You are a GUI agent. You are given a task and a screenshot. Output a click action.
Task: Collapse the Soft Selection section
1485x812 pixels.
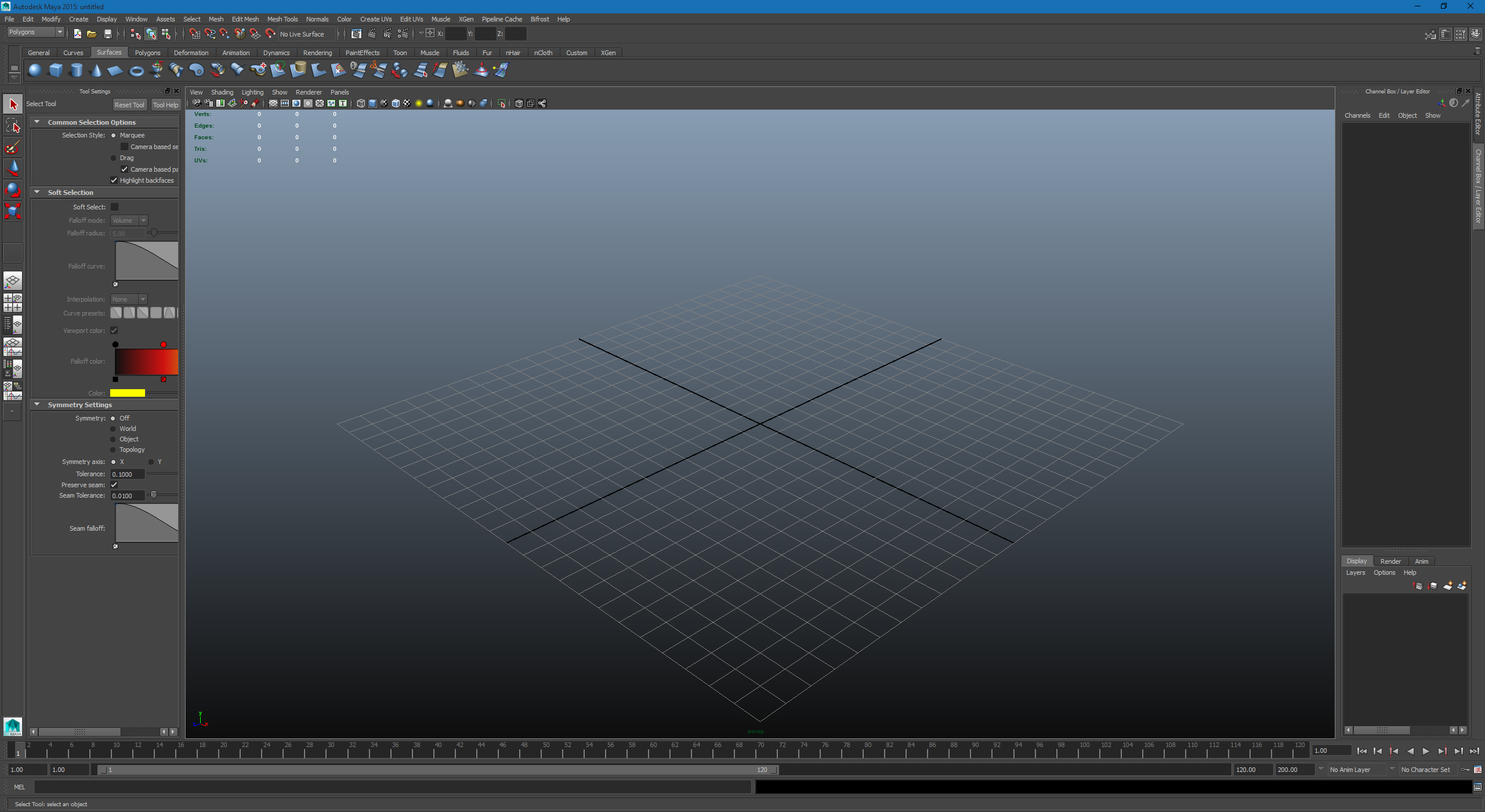(x=37, y=192)
